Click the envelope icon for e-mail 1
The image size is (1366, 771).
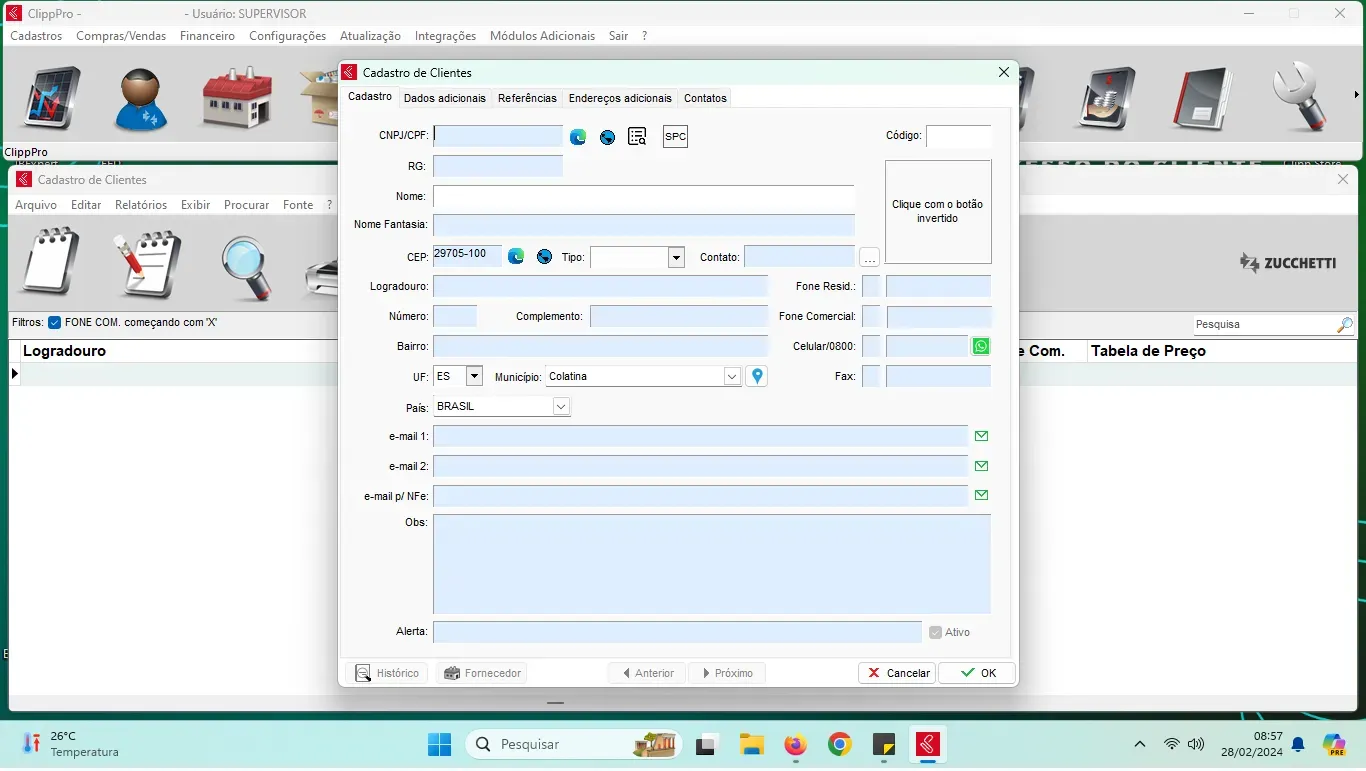point(981,436)
